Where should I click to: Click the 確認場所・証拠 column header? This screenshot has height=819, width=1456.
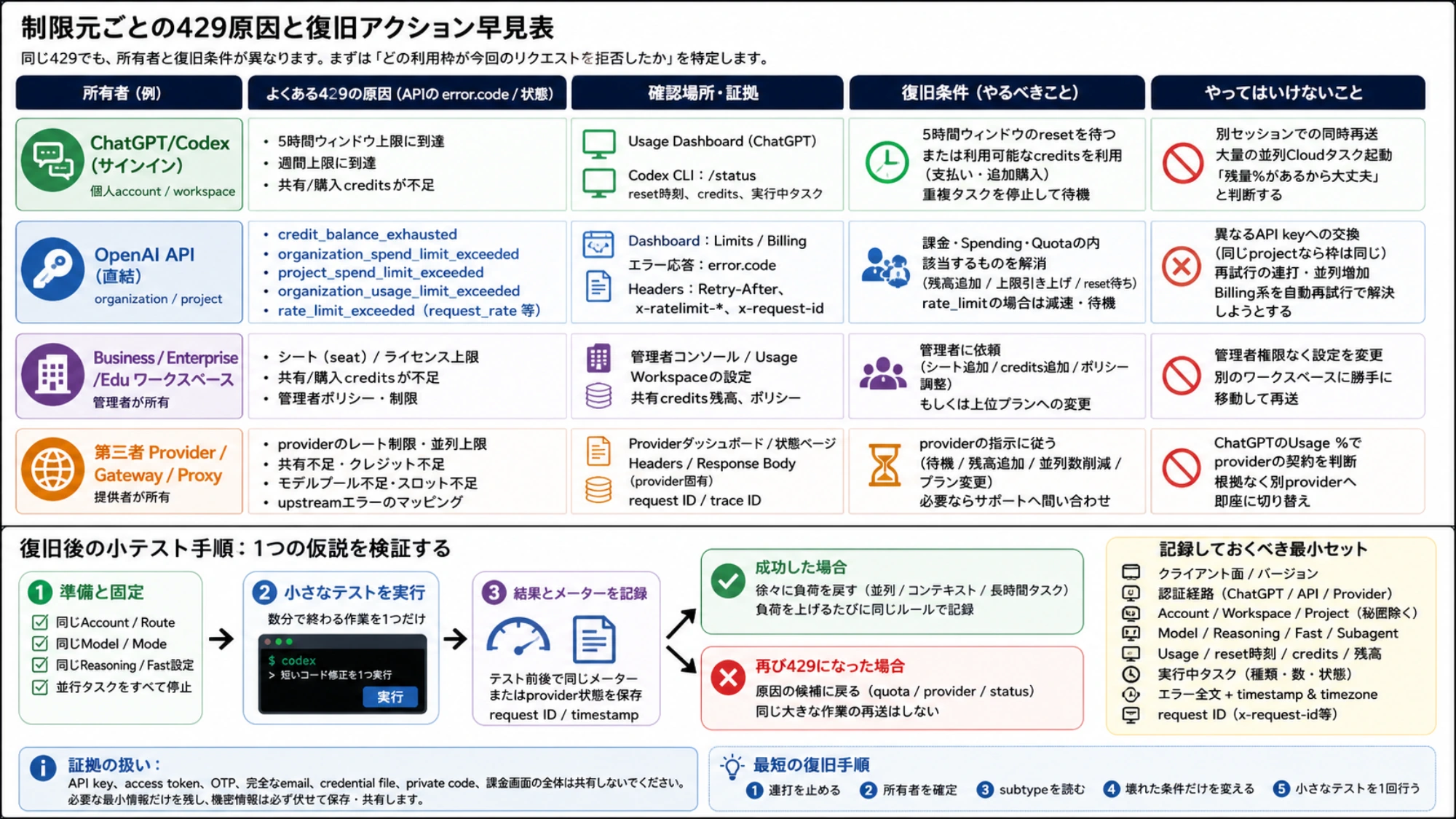pyautogui.click(x=707, y=92)
